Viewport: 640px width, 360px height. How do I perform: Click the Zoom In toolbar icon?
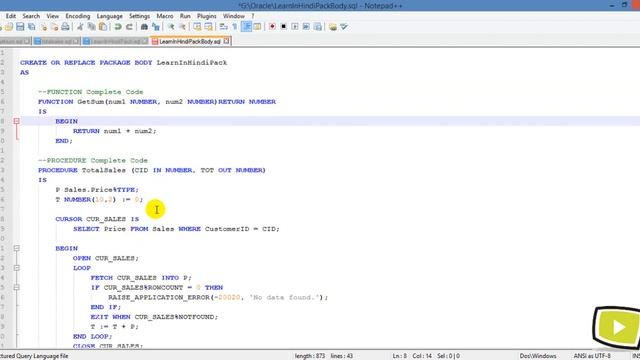tap(171, 27)
